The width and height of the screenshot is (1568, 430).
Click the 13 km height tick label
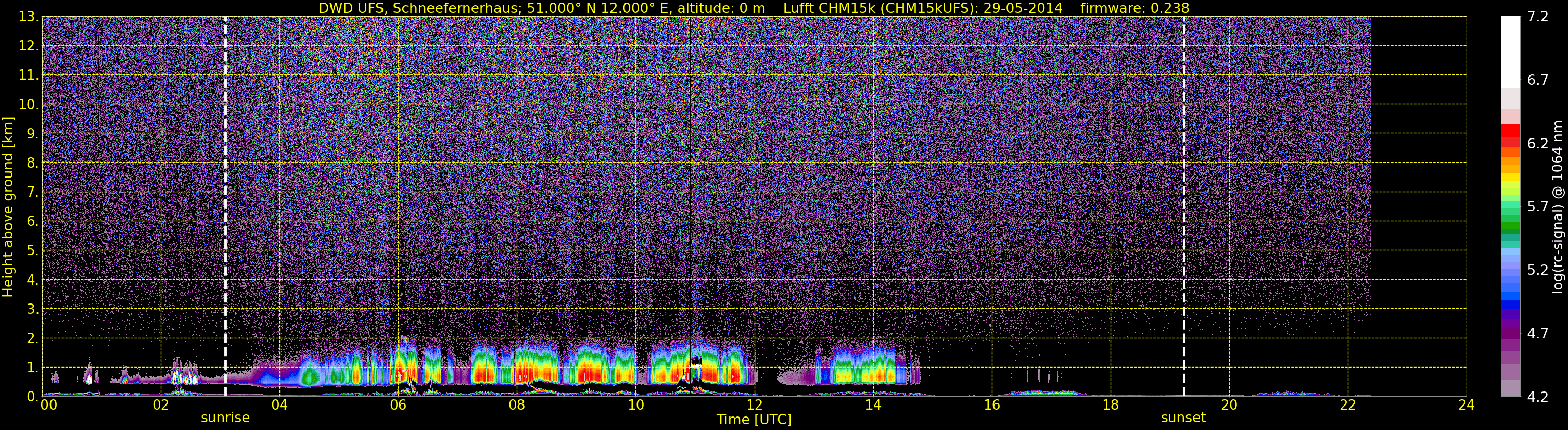pos(28,17)
